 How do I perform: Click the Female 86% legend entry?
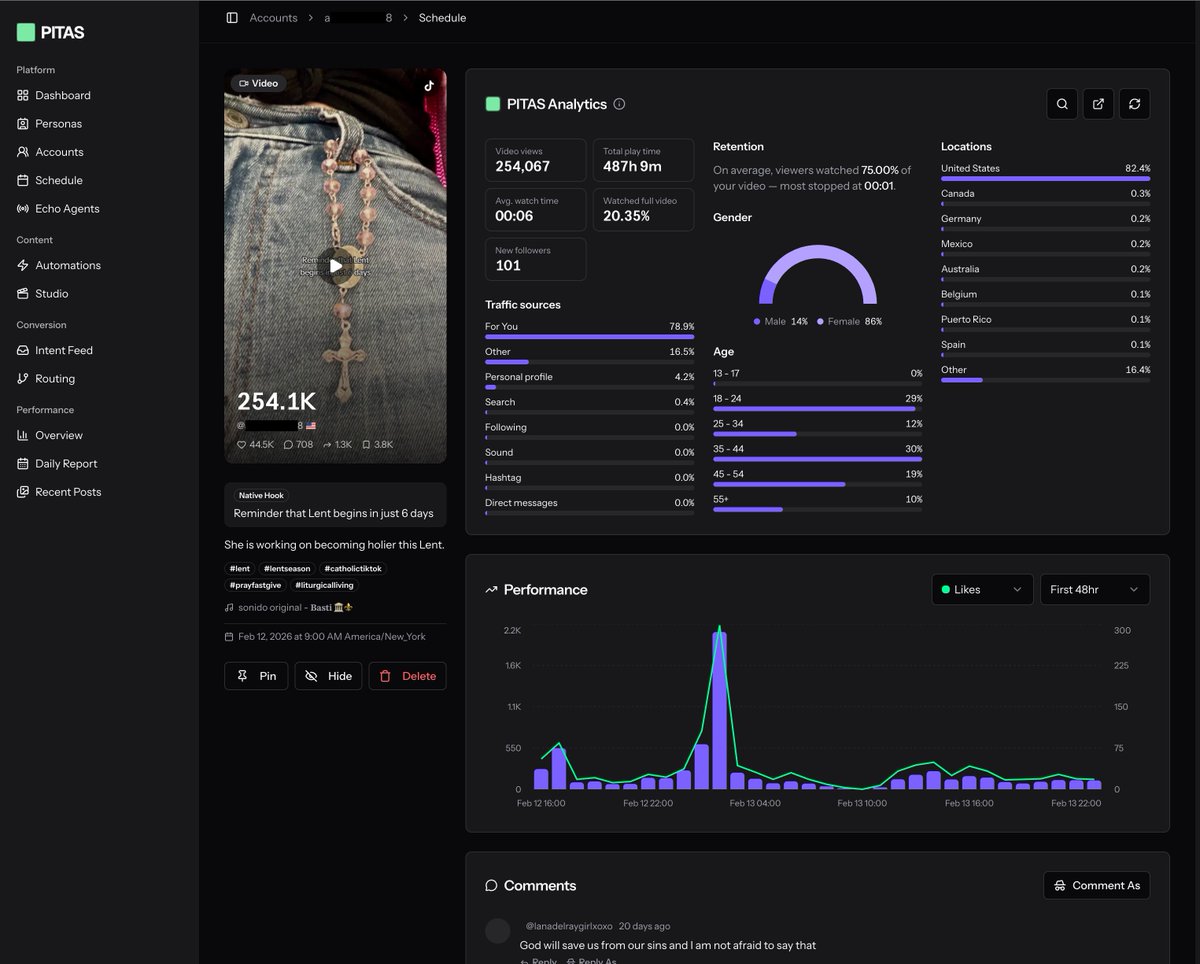(x=849, y=322)
